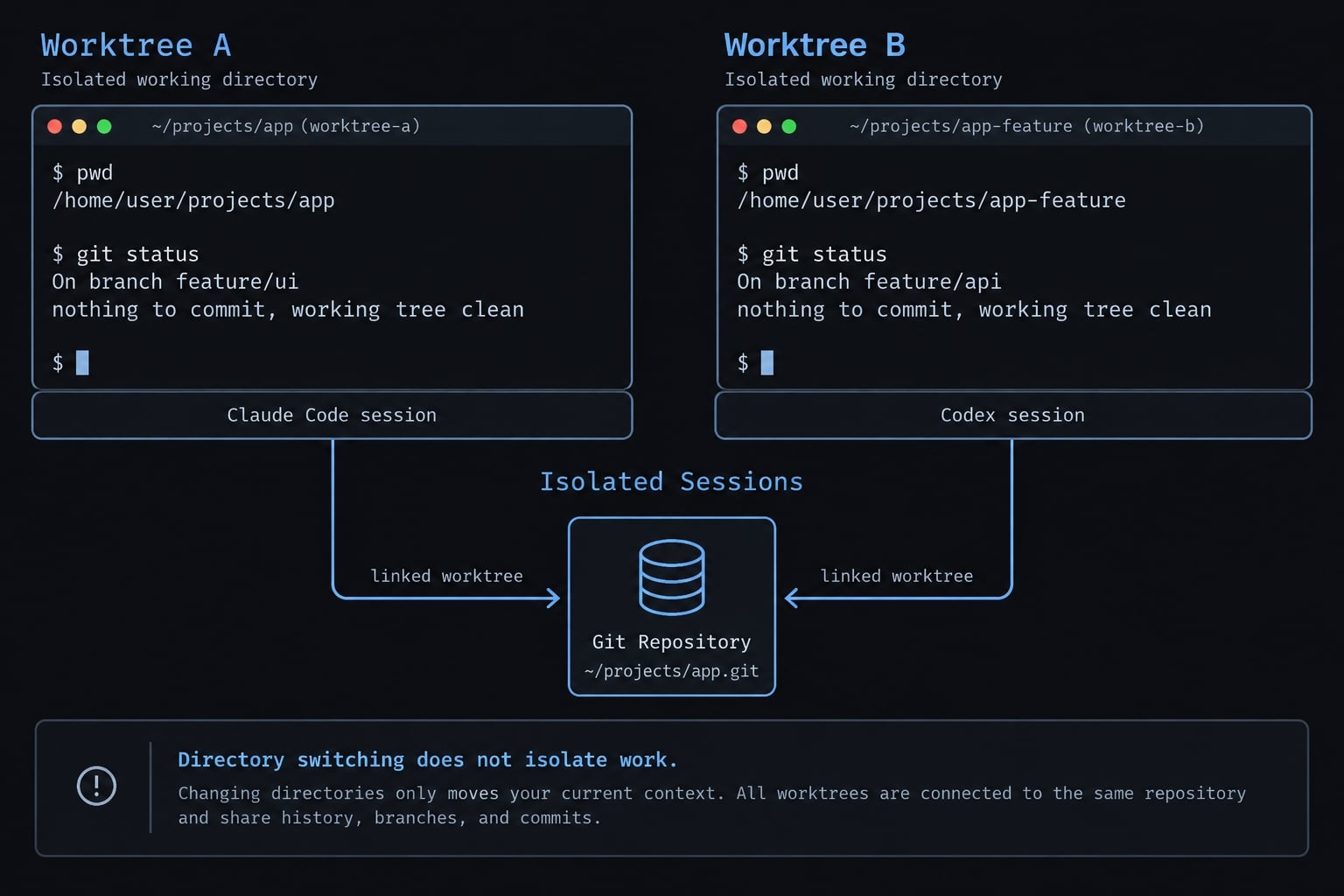Click 'Isolated working directory' under Worktree B
1344x896 pixels.
(x=864, y=80)
